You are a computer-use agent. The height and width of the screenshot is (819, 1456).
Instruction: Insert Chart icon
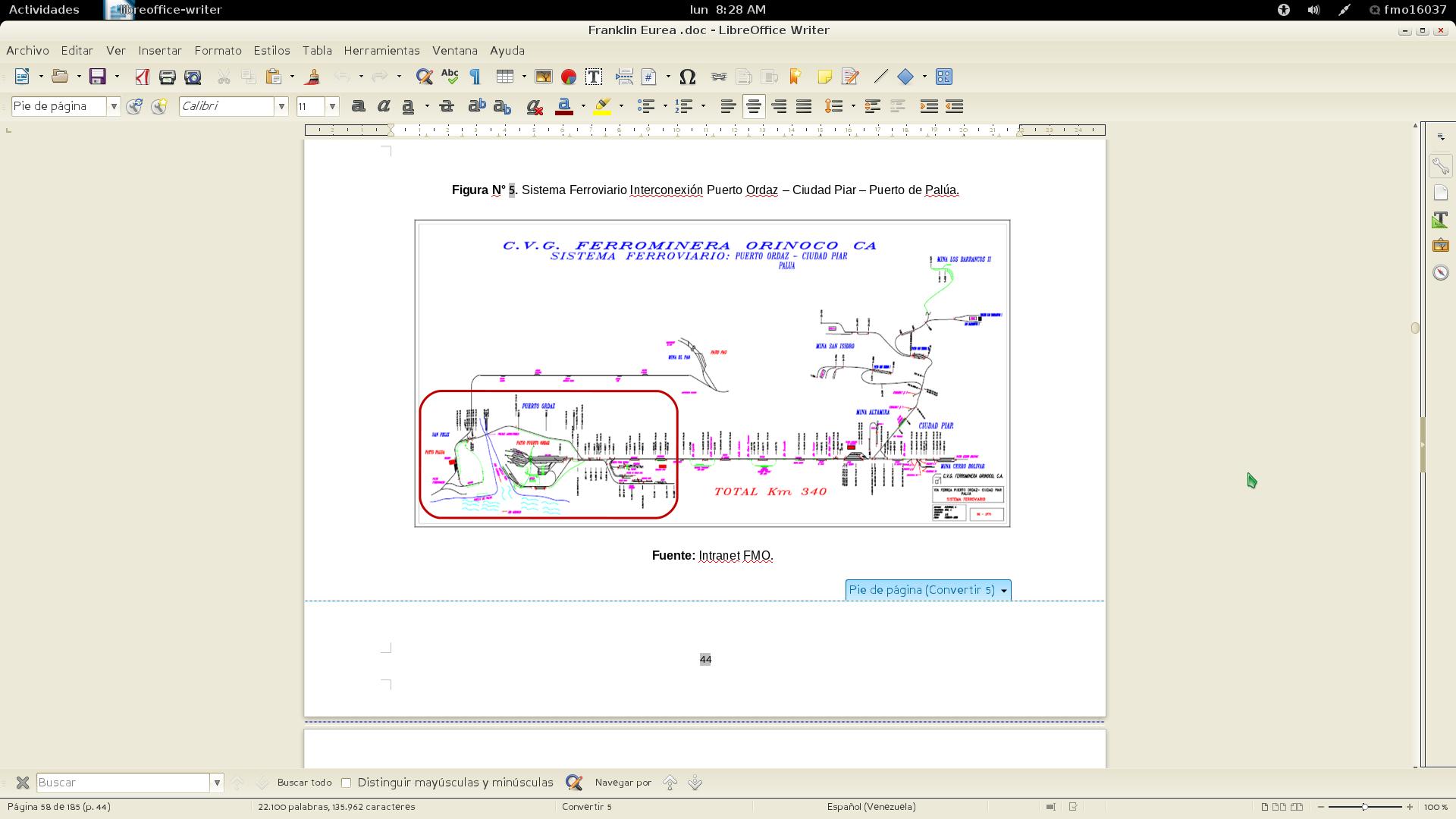coord(569,77)
